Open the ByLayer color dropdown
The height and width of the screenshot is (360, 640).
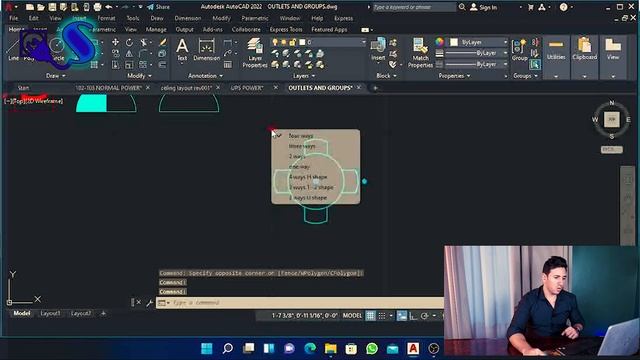pos(505,42)
